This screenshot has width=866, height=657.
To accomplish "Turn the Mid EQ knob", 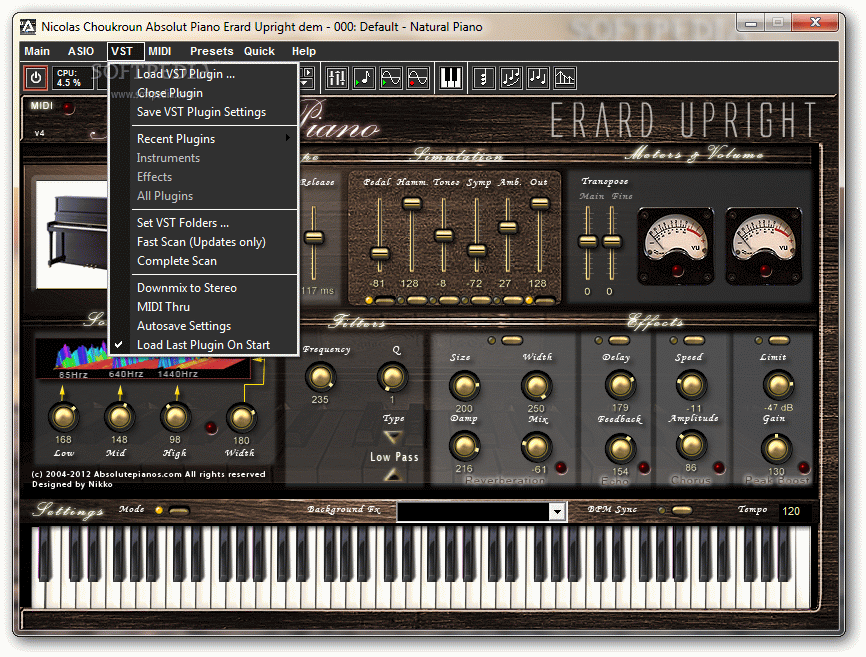I will (x=119, y=417).
